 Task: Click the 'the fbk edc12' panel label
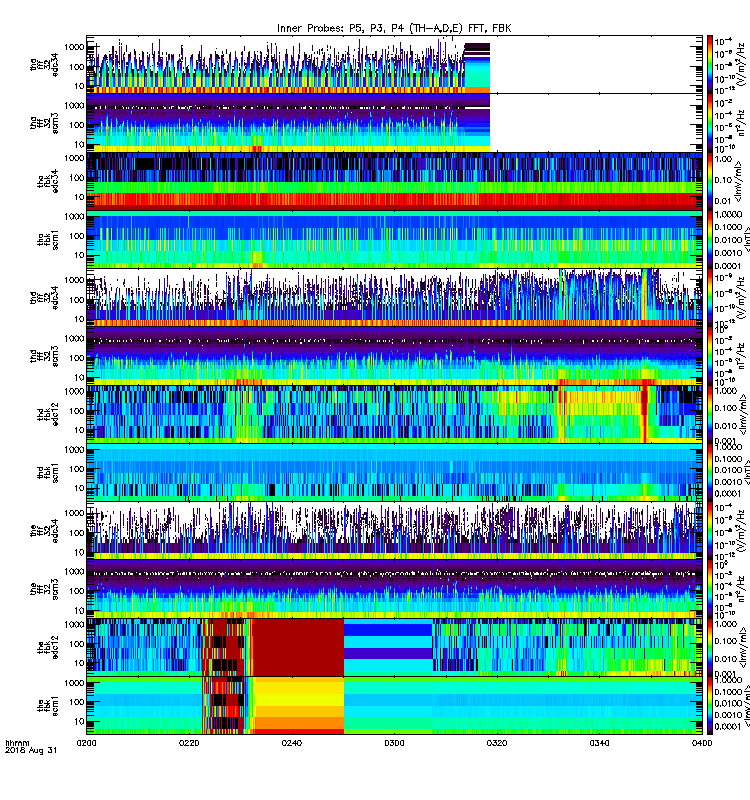(x=48, y=647)
